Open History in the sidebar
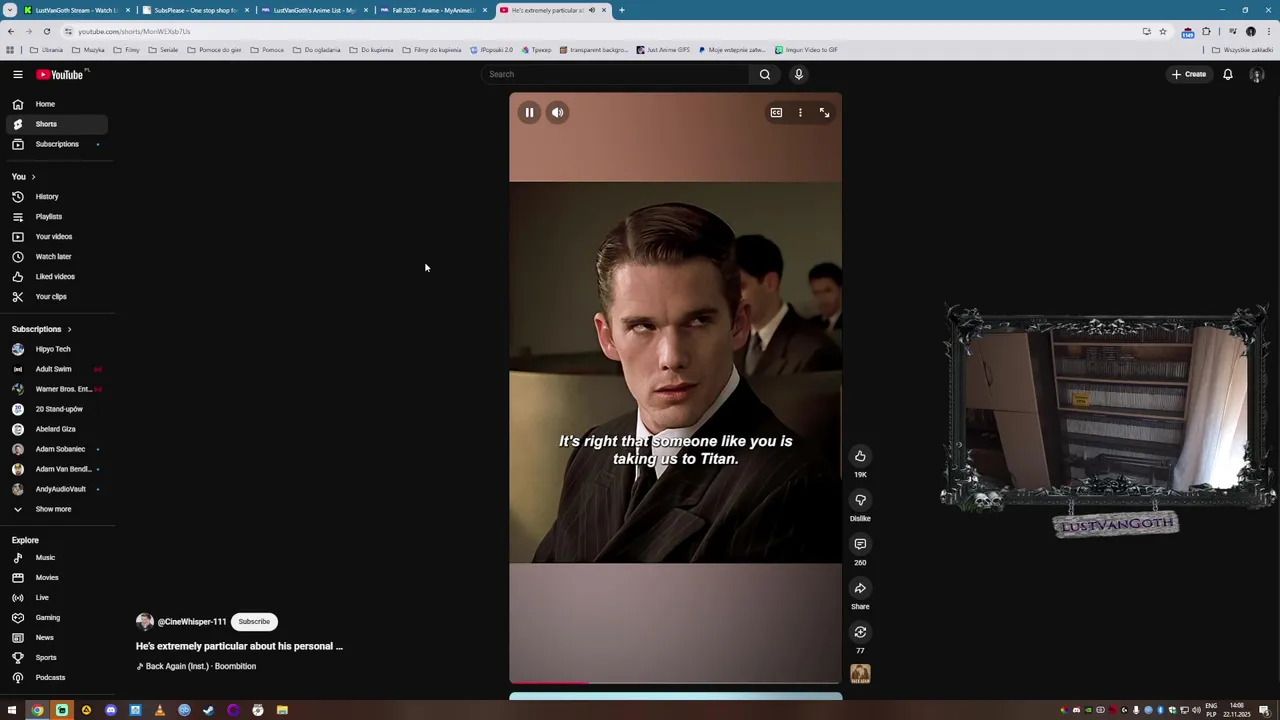The height and width of the screenshot is (720, 1280). pyautogui.click(x=56, y=197)
